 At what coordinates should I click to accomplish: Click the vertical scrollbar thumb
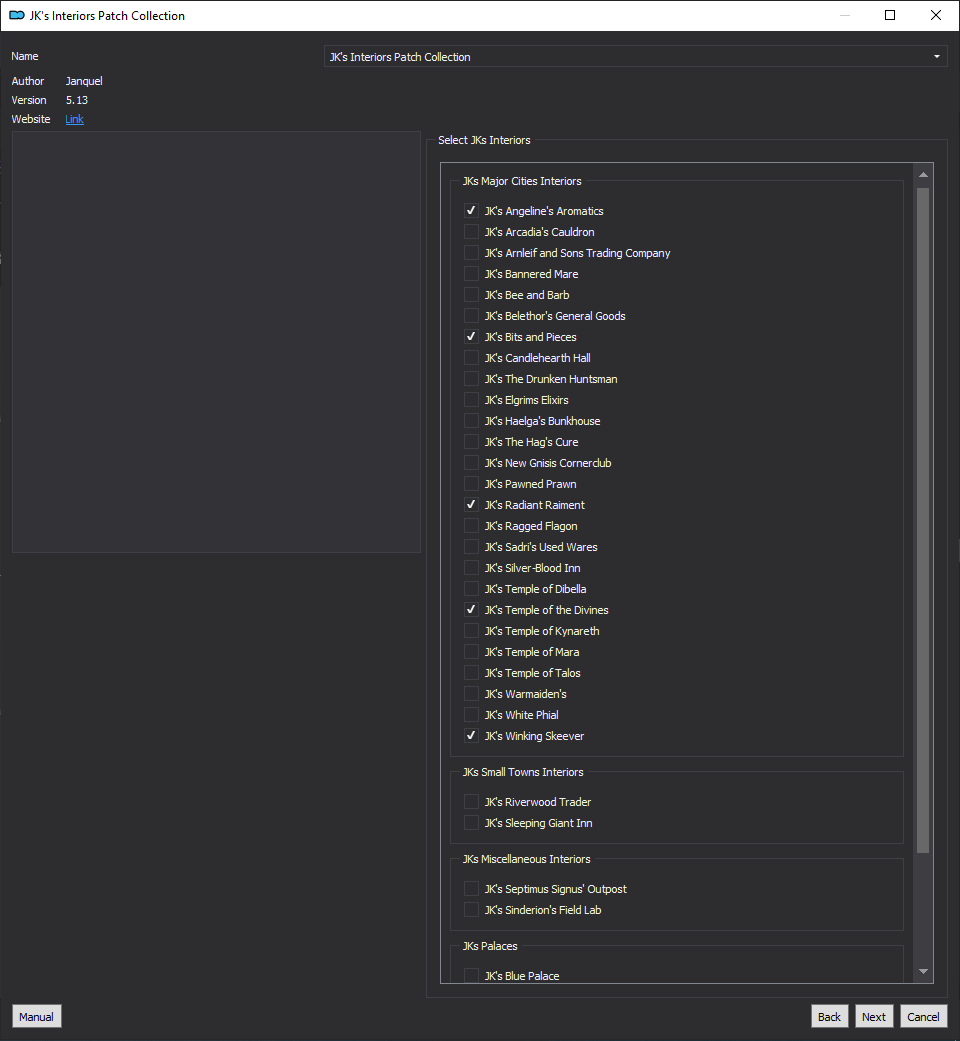click(x=923, y=520)
